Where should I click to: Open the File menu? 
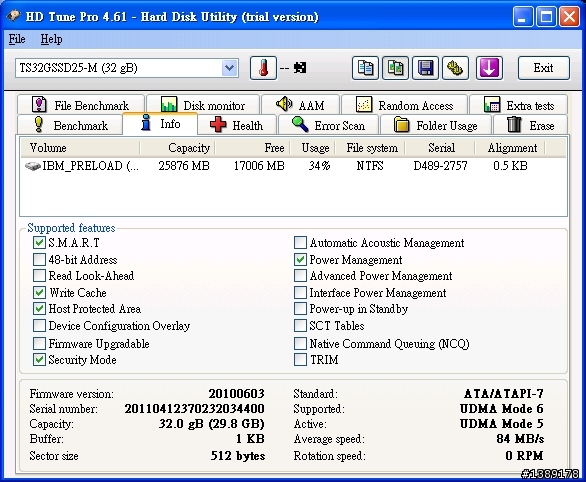point(17,39)
